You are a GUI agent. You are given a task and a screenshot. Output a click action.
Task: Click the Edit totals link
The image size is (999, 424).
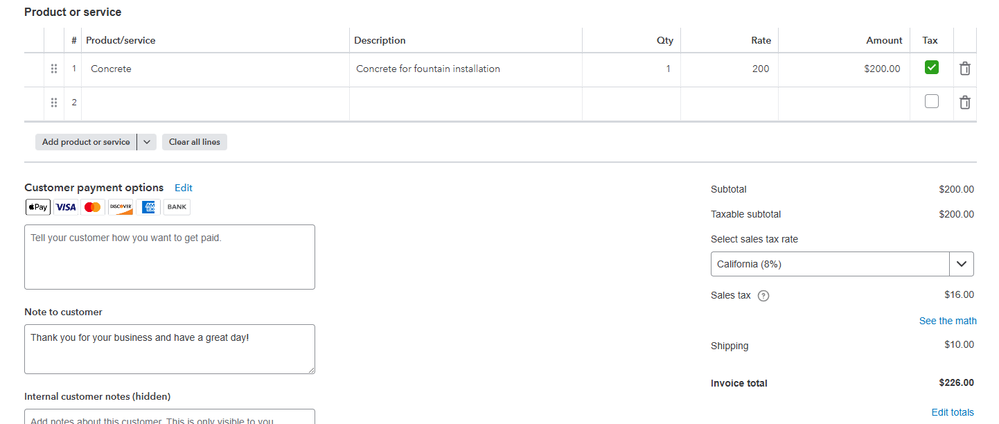952,412
